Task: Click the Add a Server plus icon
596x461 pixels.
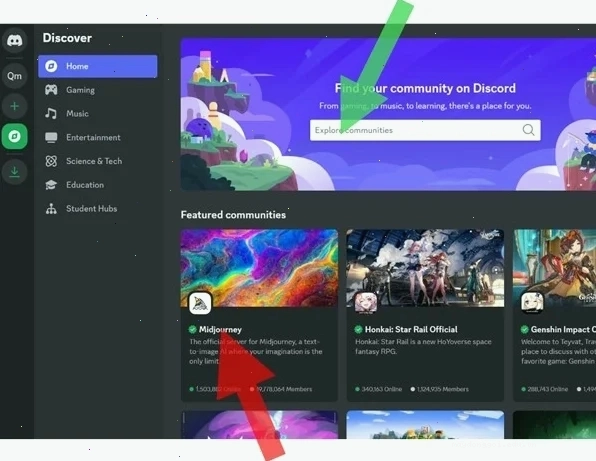Action: click(x=14, y=106)
